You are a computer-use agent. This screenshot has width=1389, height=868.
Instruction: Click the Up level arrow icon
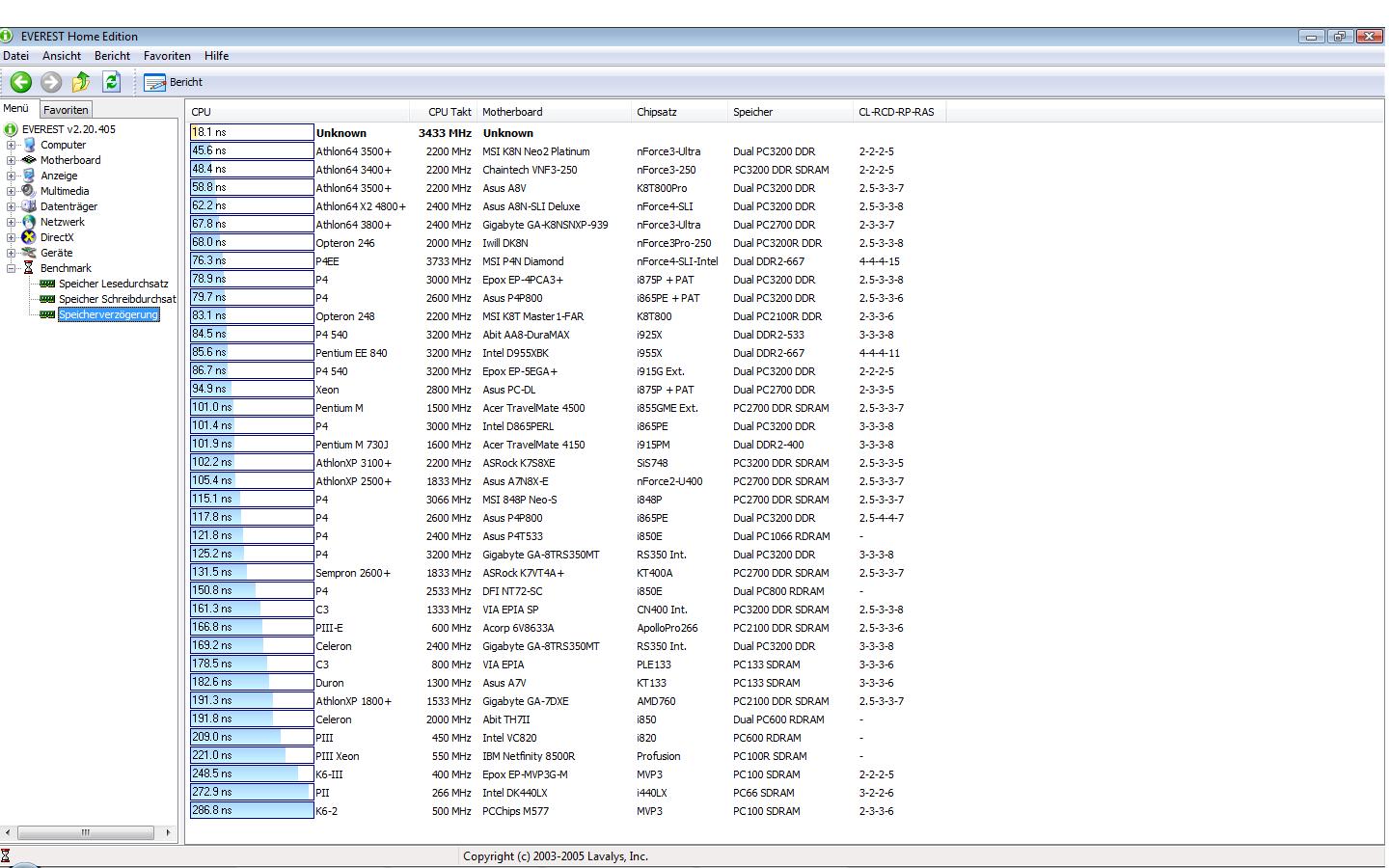click(x=81, y=82)
